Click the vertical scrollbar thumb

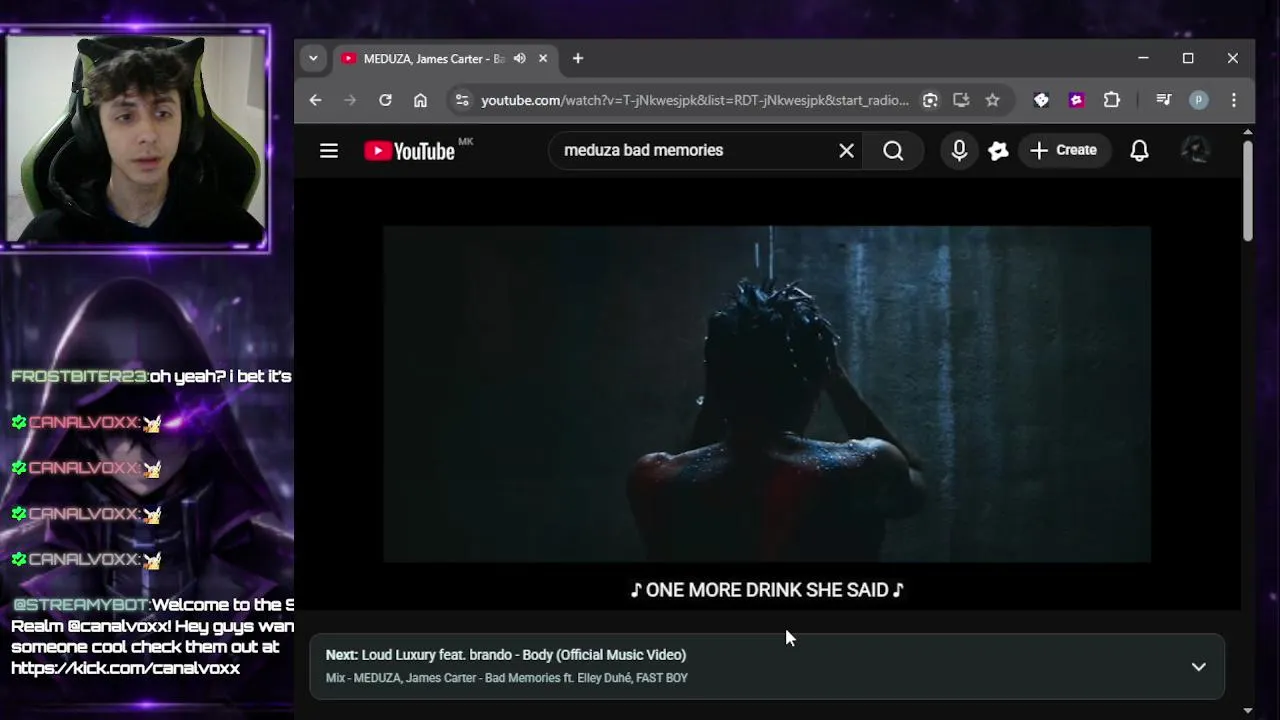(x=1247, y=190)
